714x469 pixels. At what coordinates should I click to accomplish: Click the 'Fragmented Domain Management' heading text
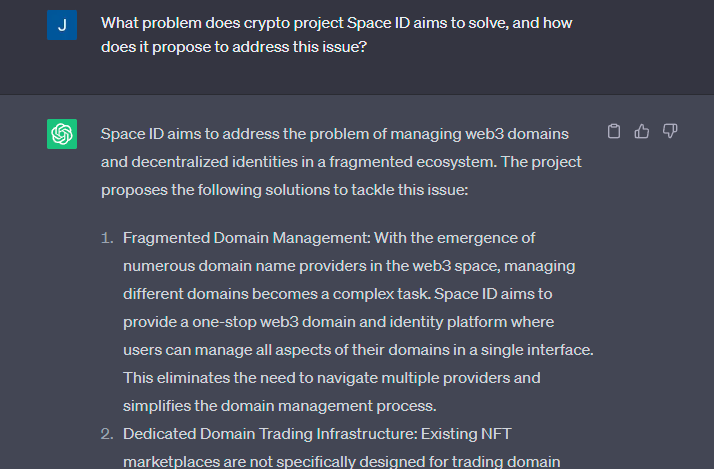[x=246, y=238]
